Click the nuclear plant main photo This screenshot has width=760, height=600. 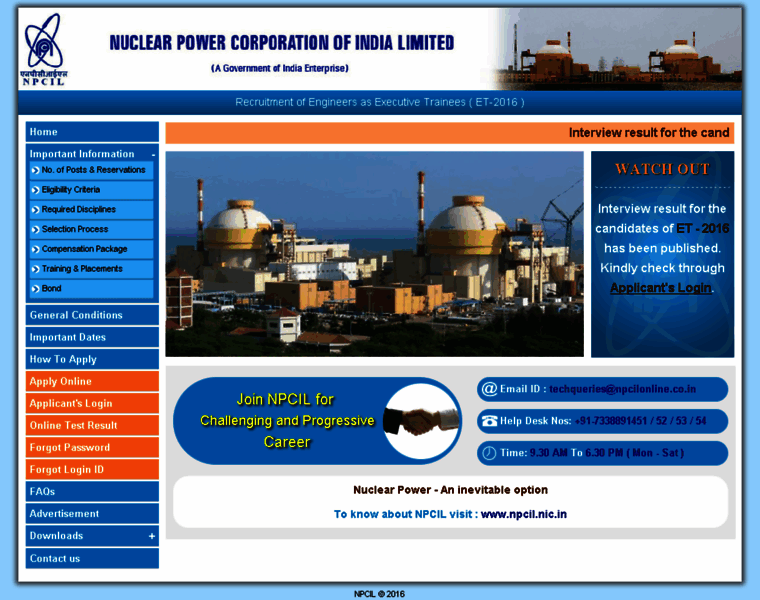click(375, 254)
